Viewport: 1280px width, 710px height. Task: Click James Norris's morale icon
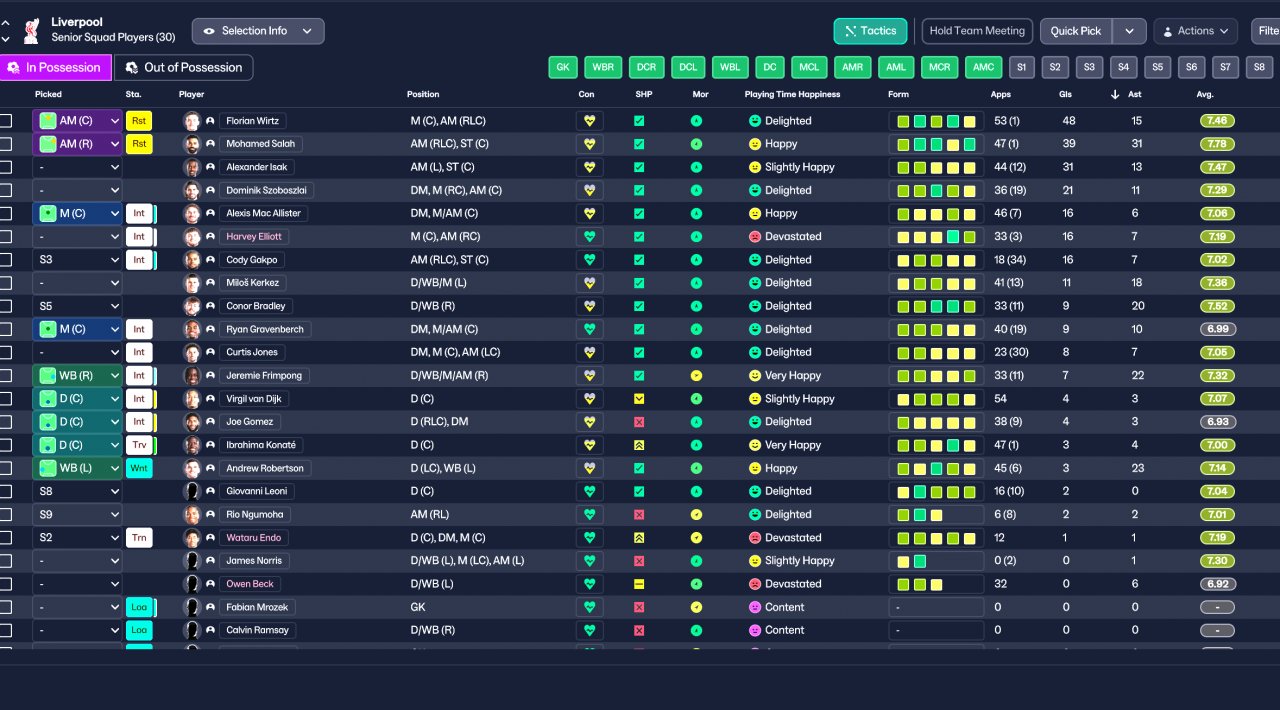(x=696, y=561)
